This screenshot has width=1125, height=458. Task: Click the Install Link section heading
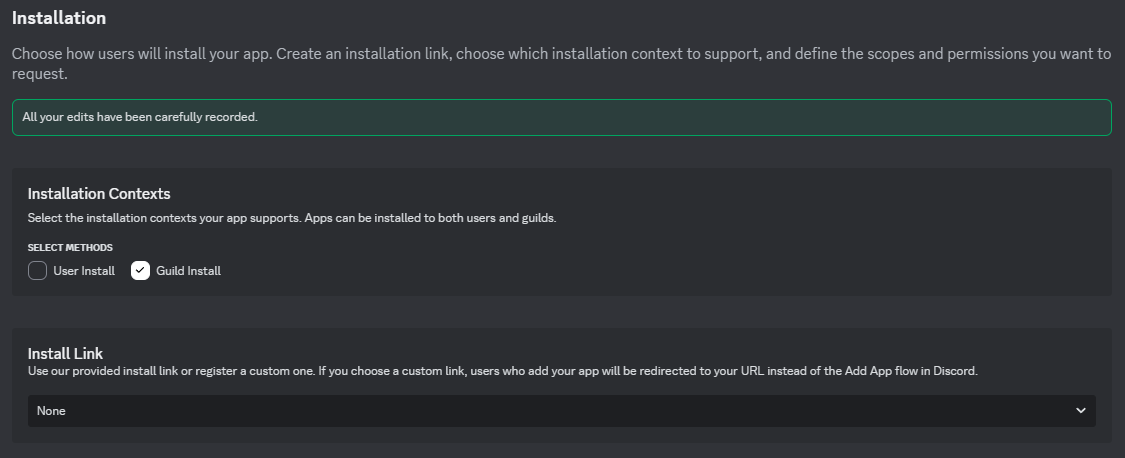coord(65,353)
